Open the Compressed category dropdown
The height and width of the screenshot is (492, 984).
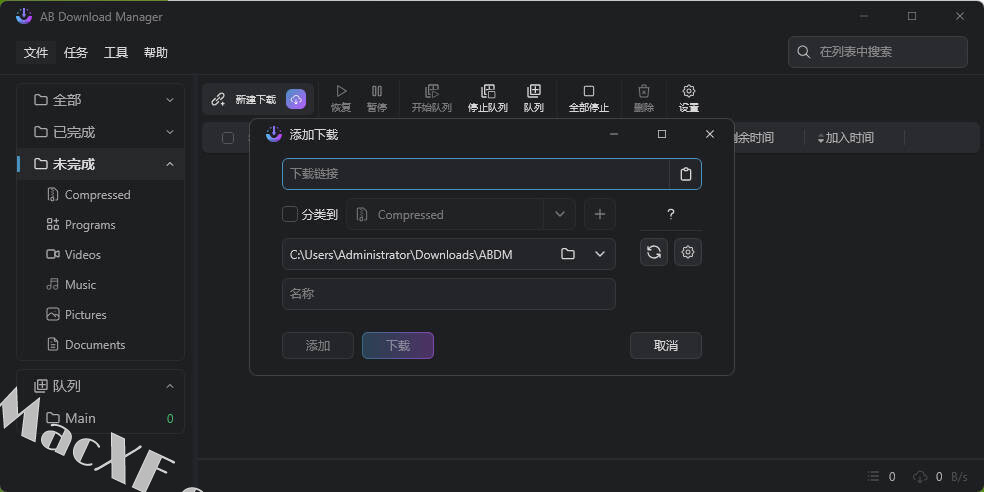coord(560,215)
